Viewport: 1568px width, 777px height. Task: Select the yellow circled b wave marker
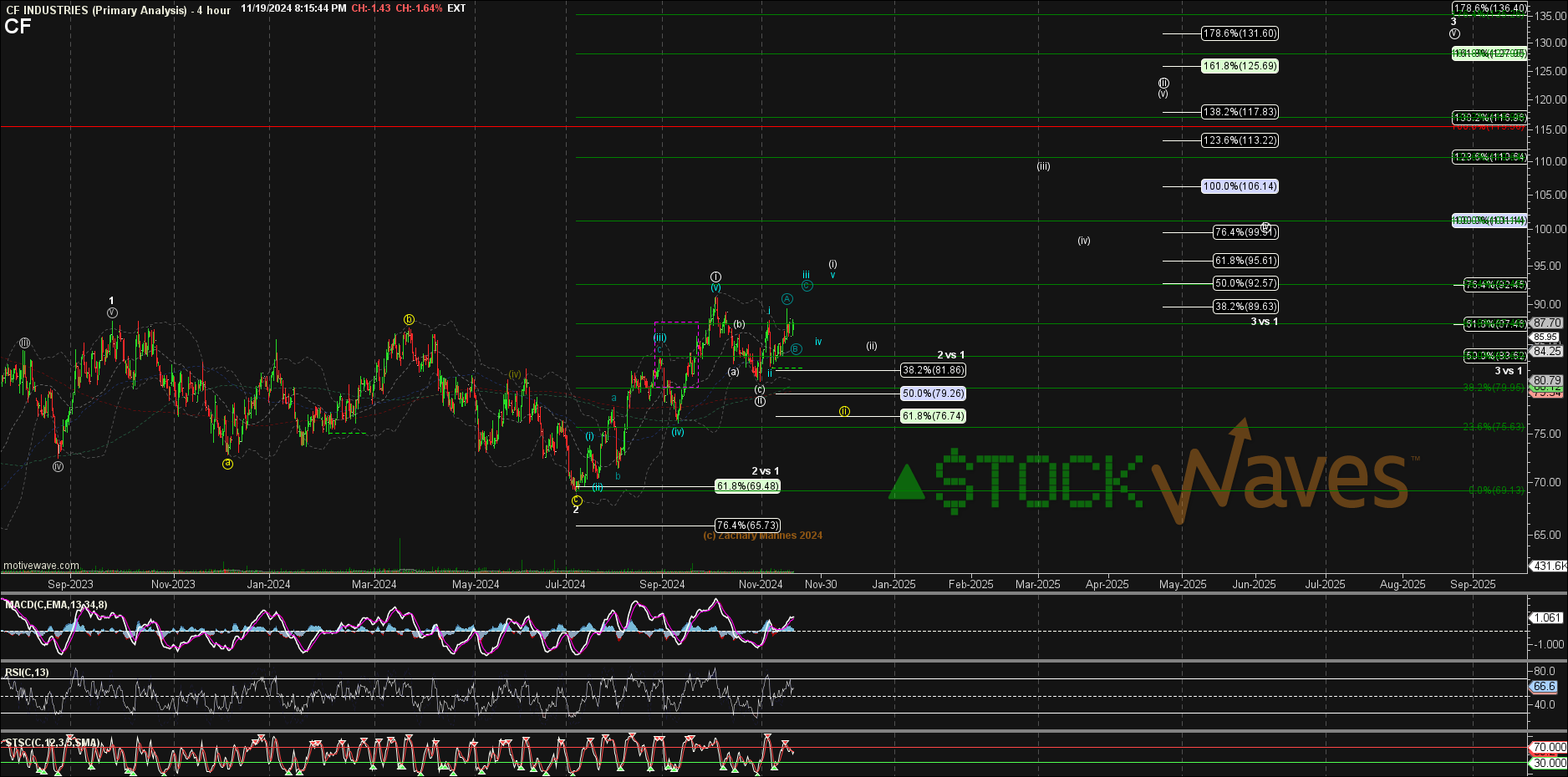click(x=409, y=319)
